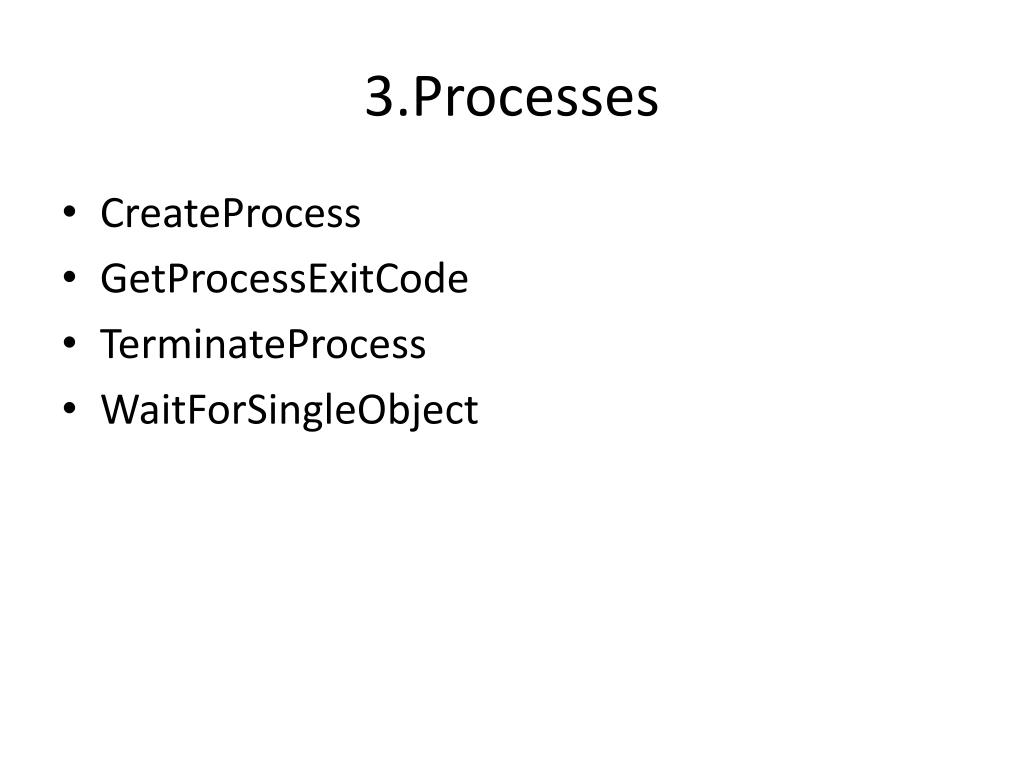Place cursor on the word Processes in title

[x=536, y=97]
